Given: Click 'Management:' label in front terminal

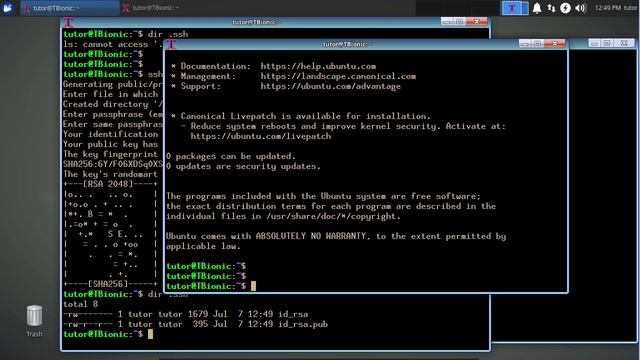Looking at the screenshot, I should 208,76.
